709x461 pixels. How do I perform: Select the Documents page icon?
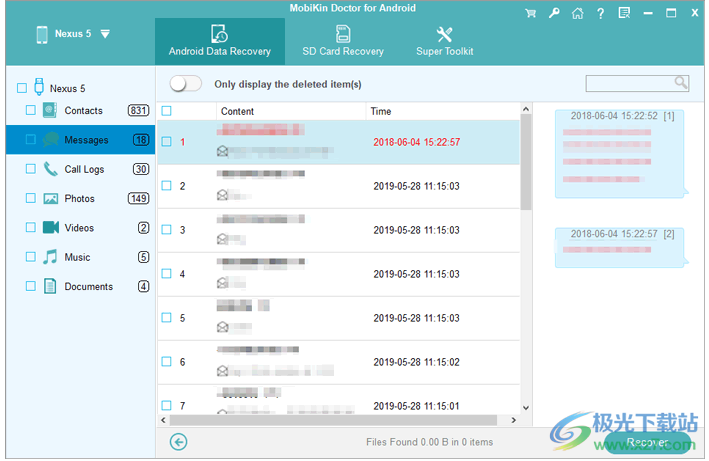tap(50, 286)
